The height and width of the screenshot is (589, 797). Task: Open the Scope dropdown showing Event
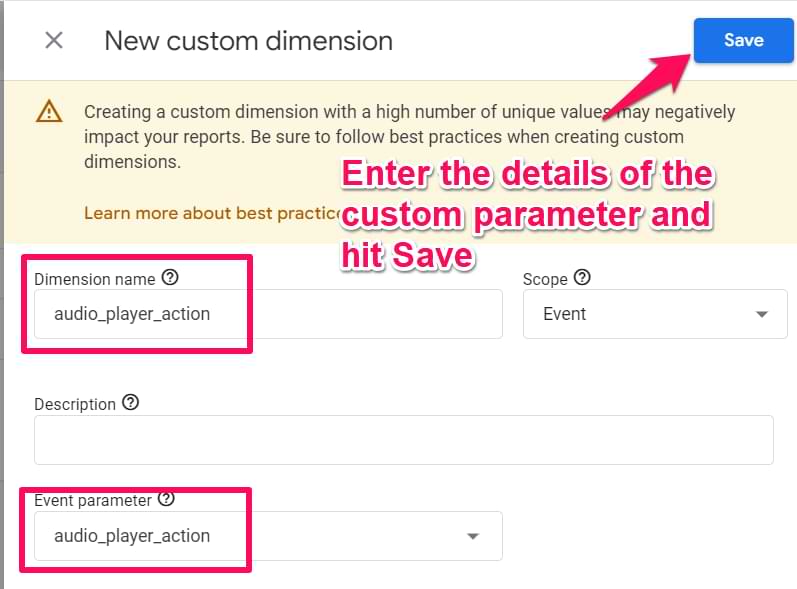click(x=655, y=314)
